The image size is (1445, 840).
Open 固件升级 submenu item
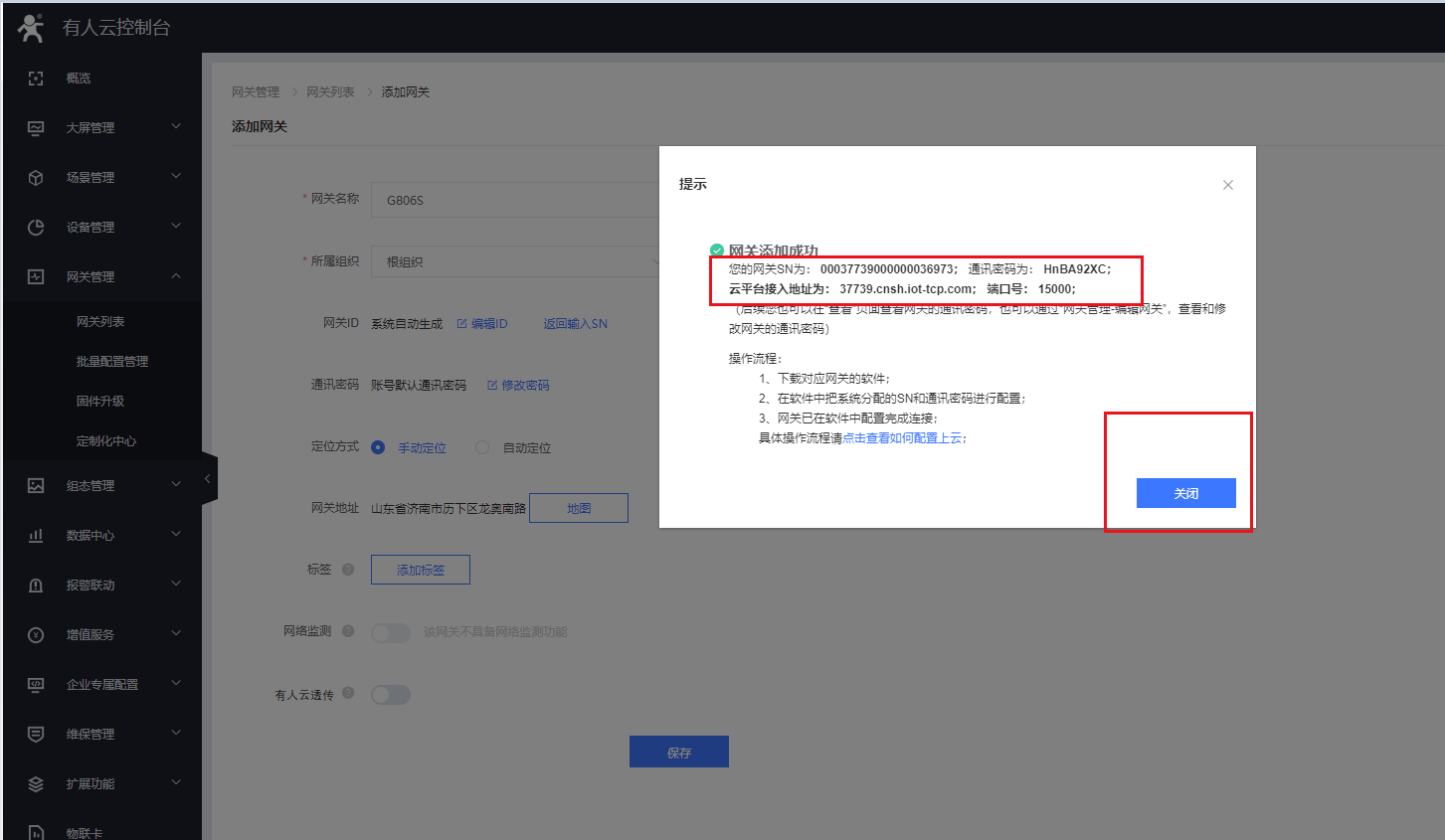pyautogui.click(x=100, y=402)
